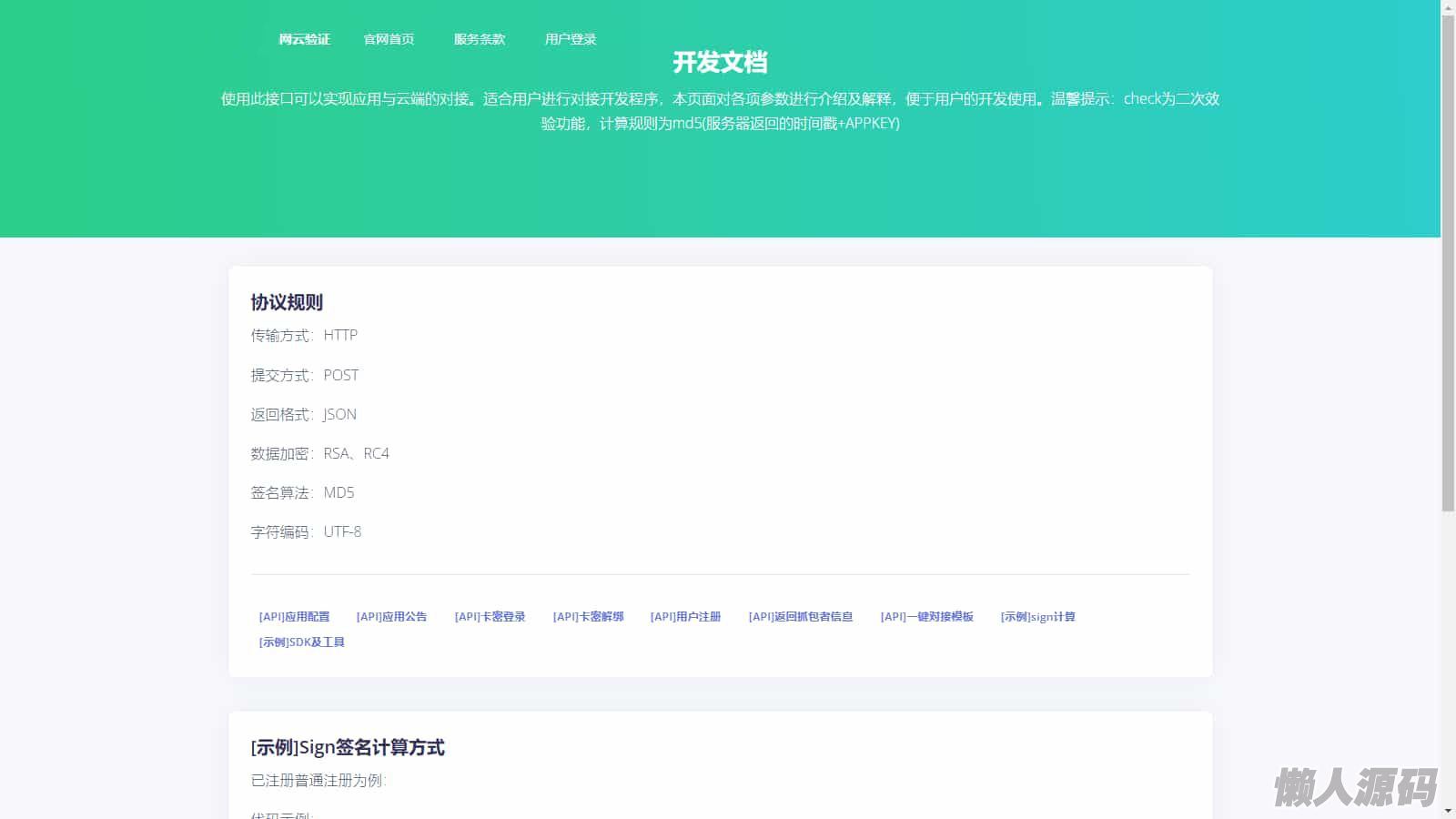Go to 服务条款 in the top navigation
Viewport: 1456px width, 819px height.
(479, 39)
